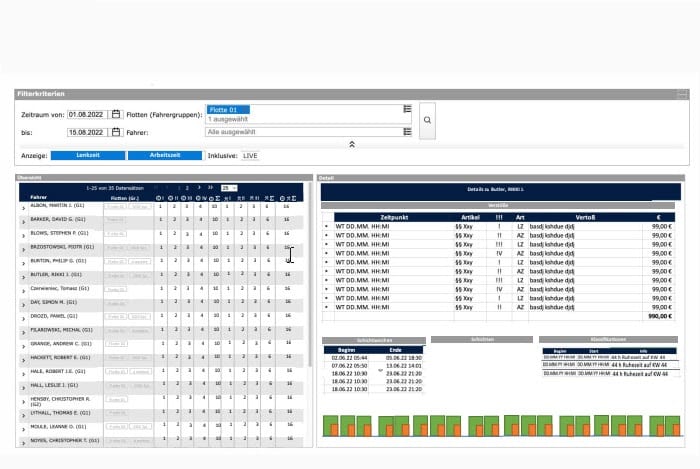
Task: Click the clock sum column header icon
Action: (215, 199)
